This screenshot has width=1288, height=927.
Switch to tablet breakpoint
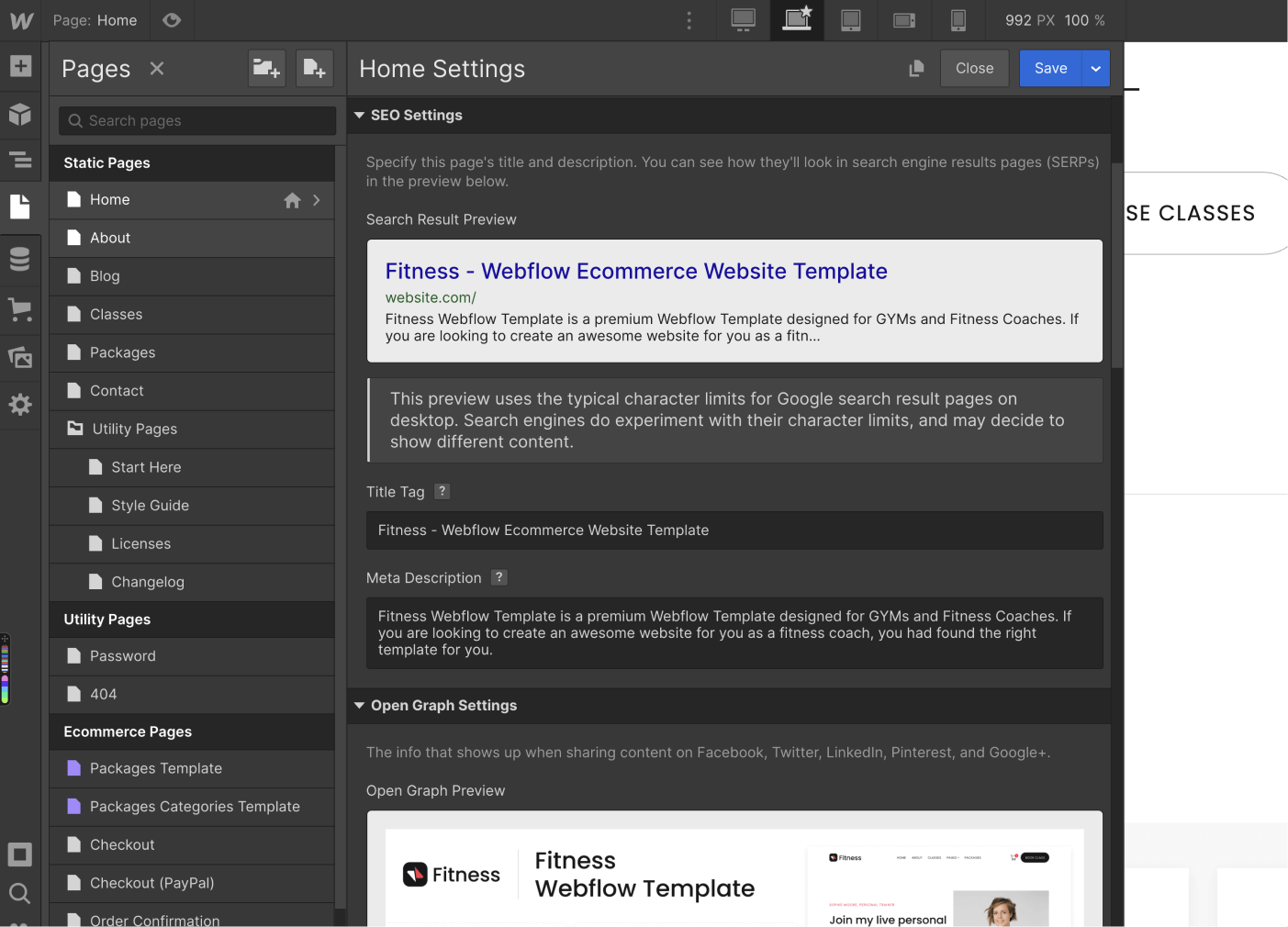[x=851, y=20]
